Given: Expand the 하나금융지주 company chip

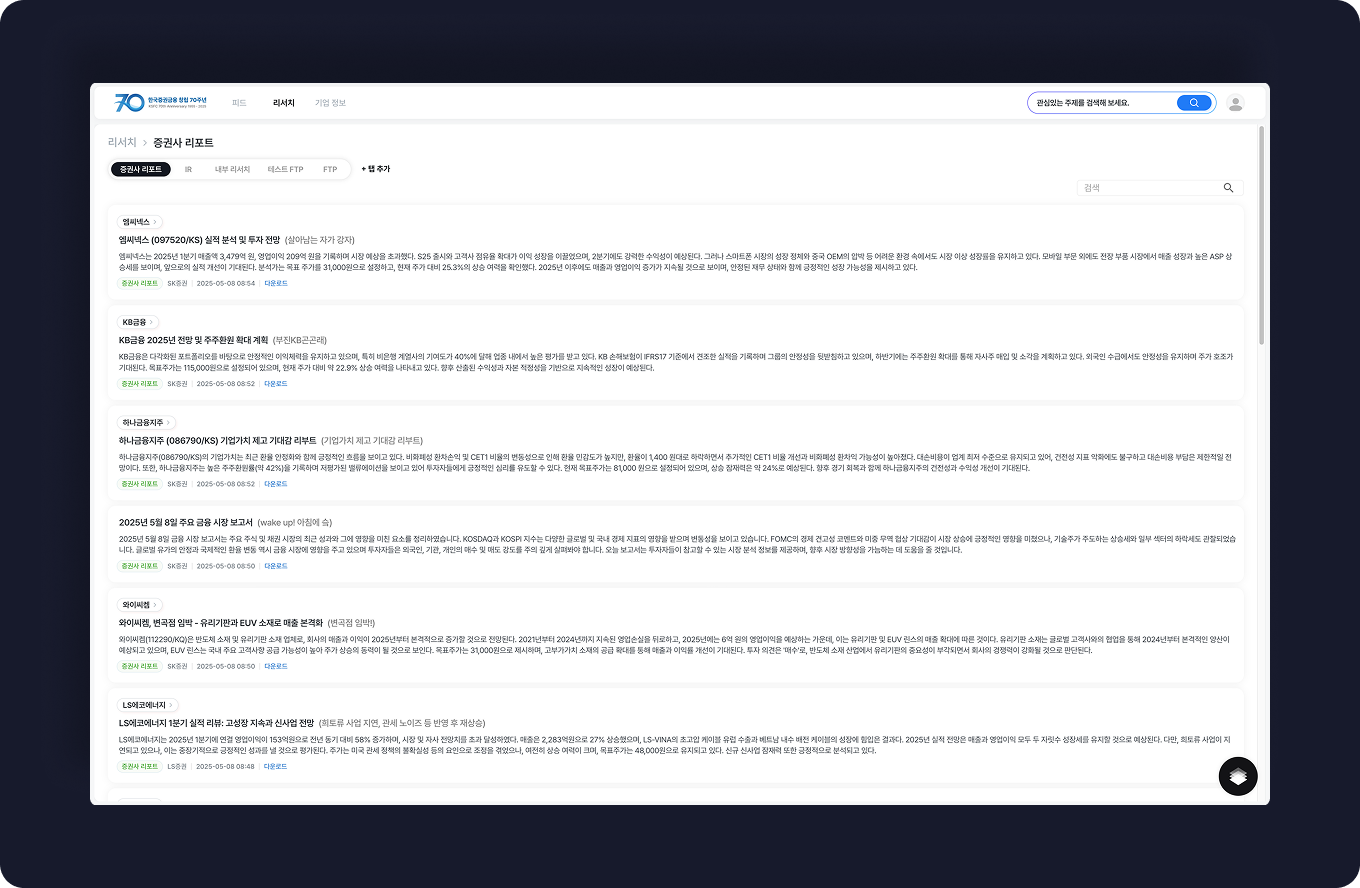Looking at the screenshot, I should click(x=147, y=423).
